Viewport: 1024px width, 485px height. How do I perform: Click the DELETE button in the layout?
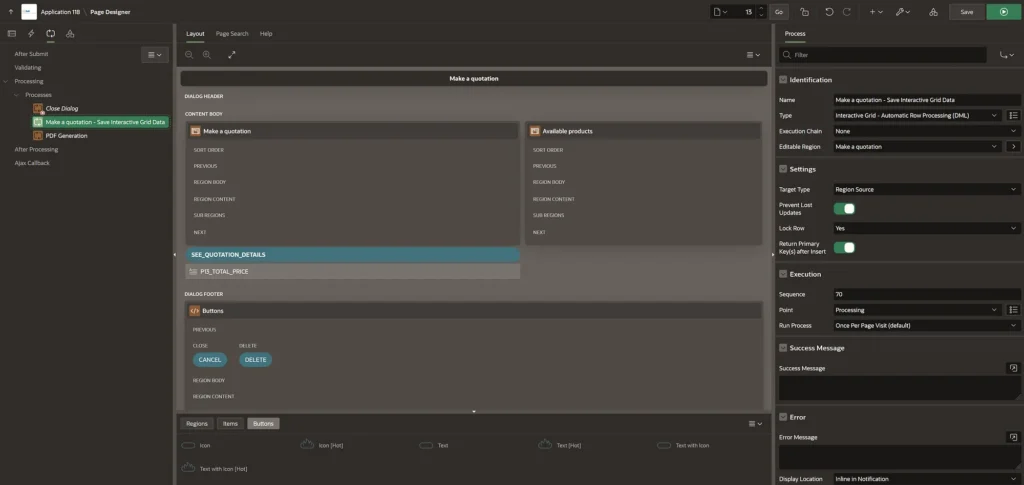point(255,360)
